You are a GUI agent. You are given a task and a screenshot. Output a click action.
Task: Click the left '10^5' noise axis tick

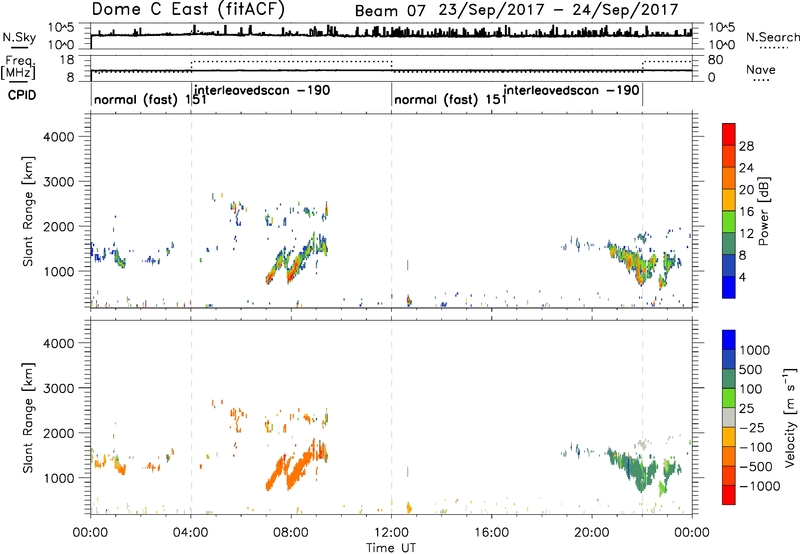[x=61, y=27]
